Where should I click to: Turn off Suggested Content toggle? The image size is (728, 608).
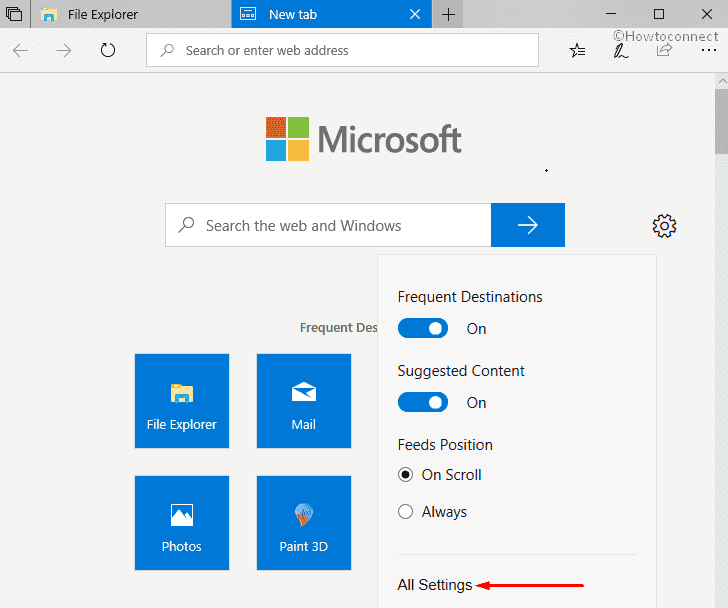tap(423, 402)
